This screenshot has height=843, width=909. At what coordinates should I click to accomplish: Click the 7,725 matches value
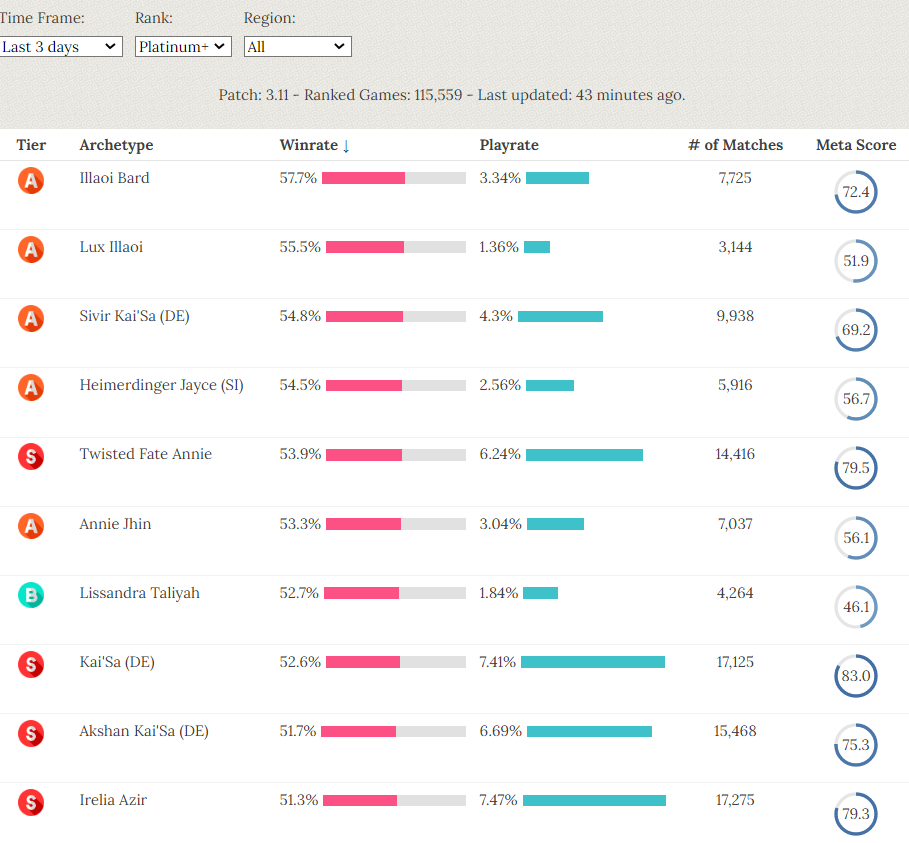[x=735, y=178]
